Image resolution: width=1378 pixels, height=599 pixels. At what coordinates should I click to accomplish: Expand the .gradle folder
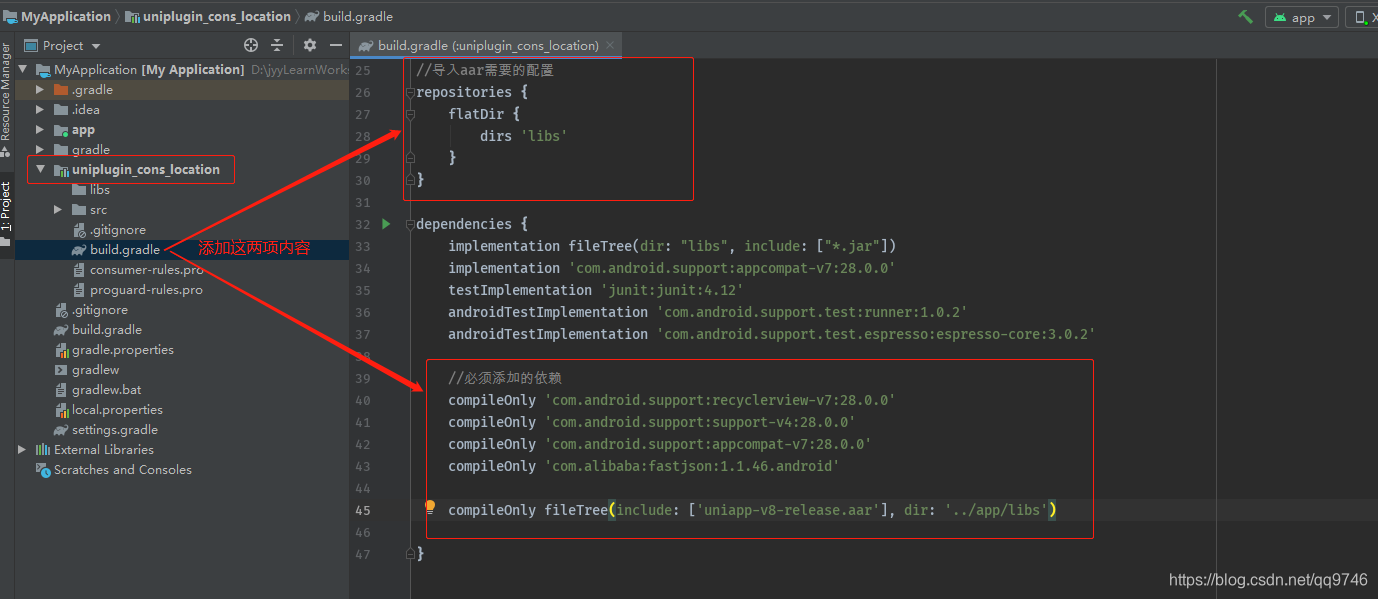40,89
